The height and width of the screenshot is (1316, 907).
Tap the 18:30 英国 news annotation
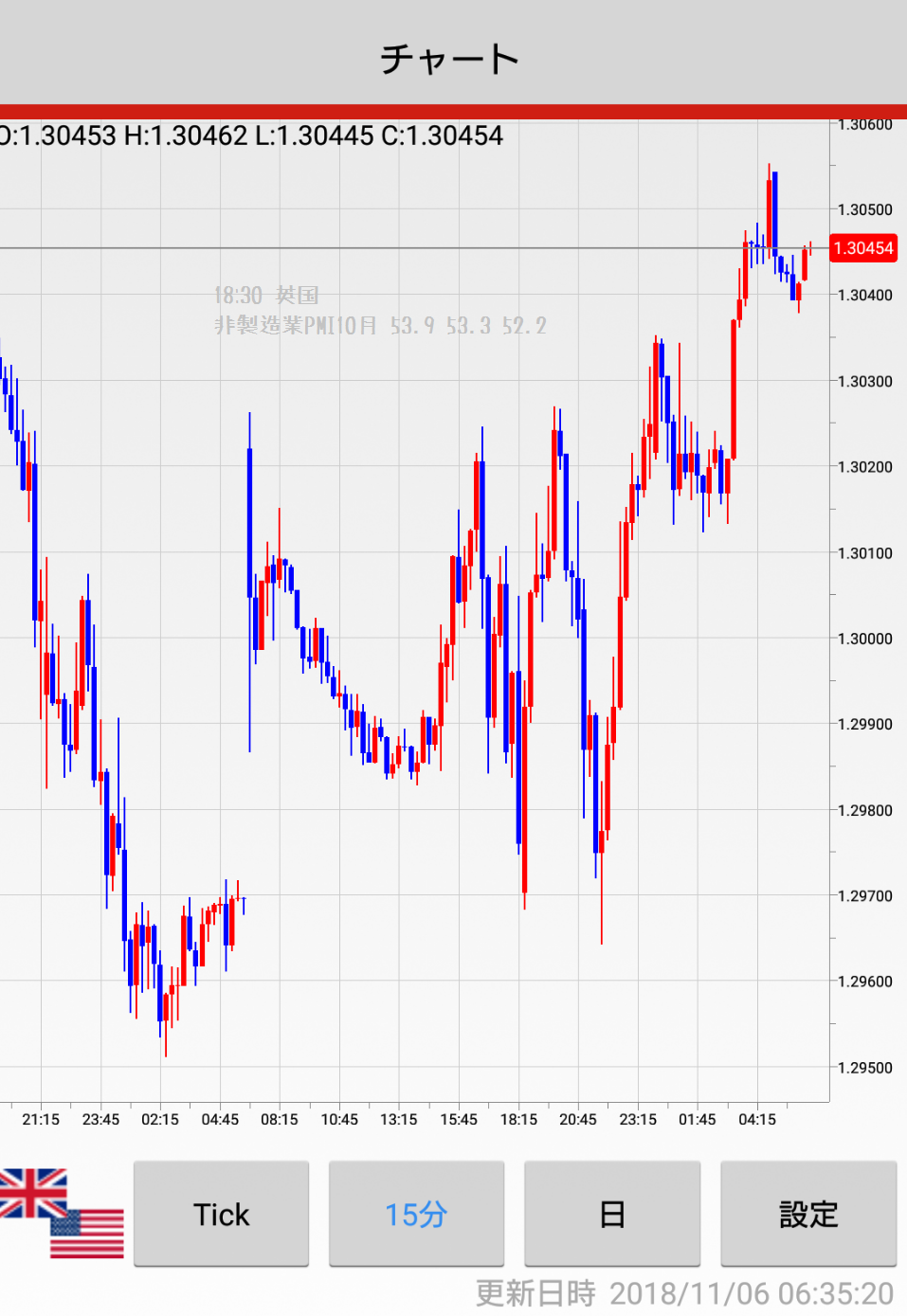point(266,296)
